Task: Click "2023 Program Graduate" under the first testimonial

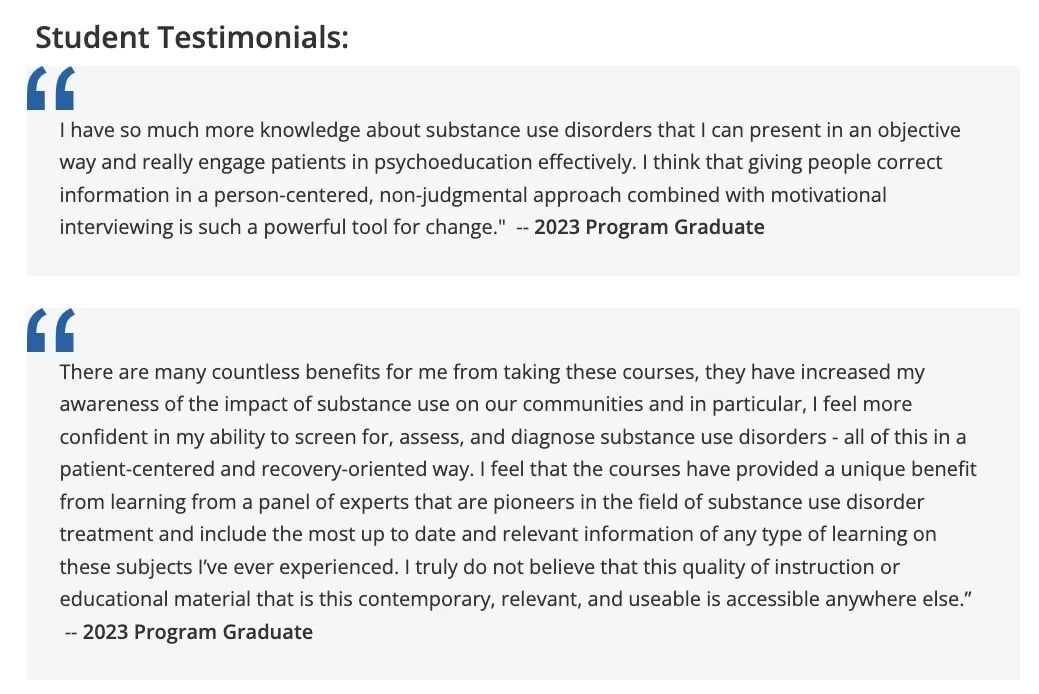Action: pos(649,227)
